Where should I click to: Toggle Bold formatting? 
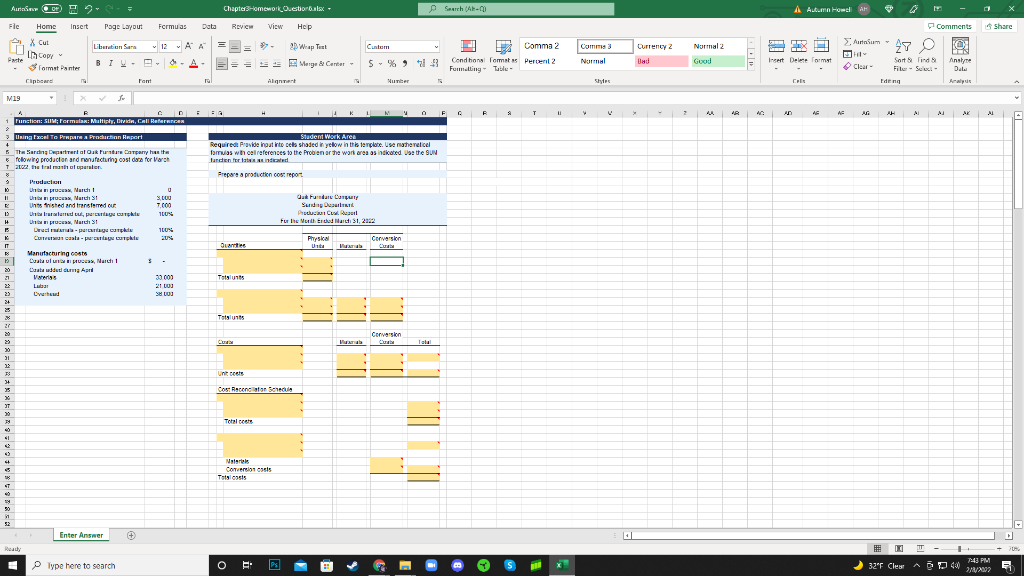(96, 62)
